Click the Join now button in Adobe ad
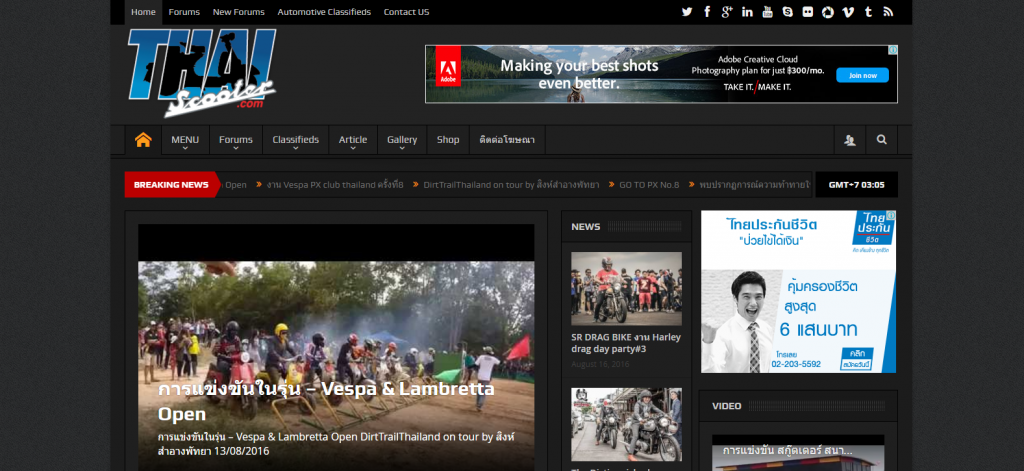 pyautogui.click(x=862, y=75)
